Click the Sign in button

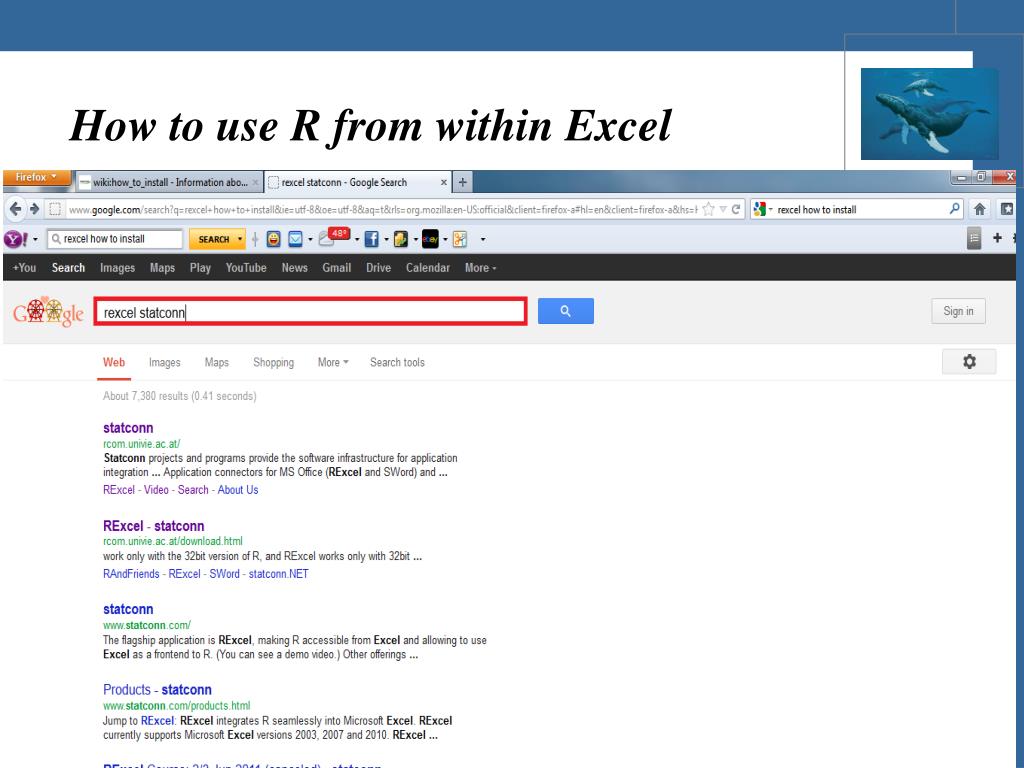[957, 311]
